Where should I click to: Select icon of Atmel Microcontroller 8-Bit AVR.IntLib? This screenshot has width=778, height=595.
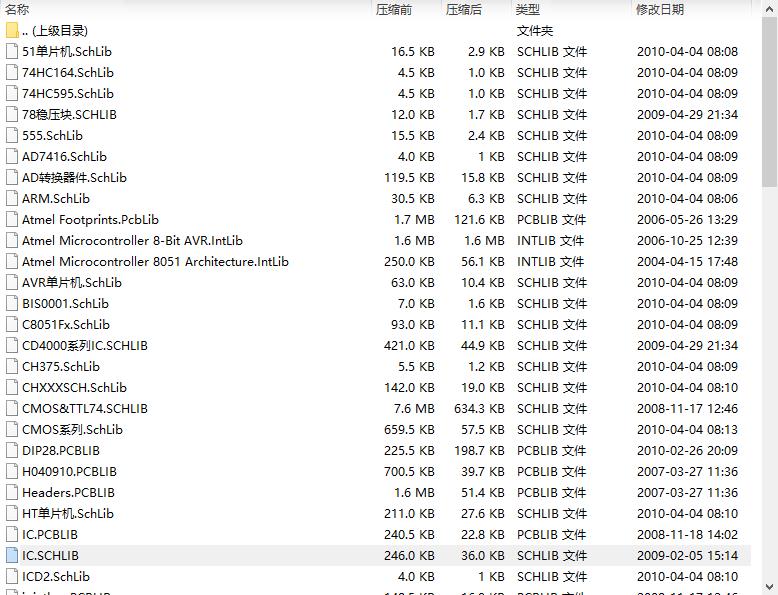pyautogui.click(x=12, y=241)
